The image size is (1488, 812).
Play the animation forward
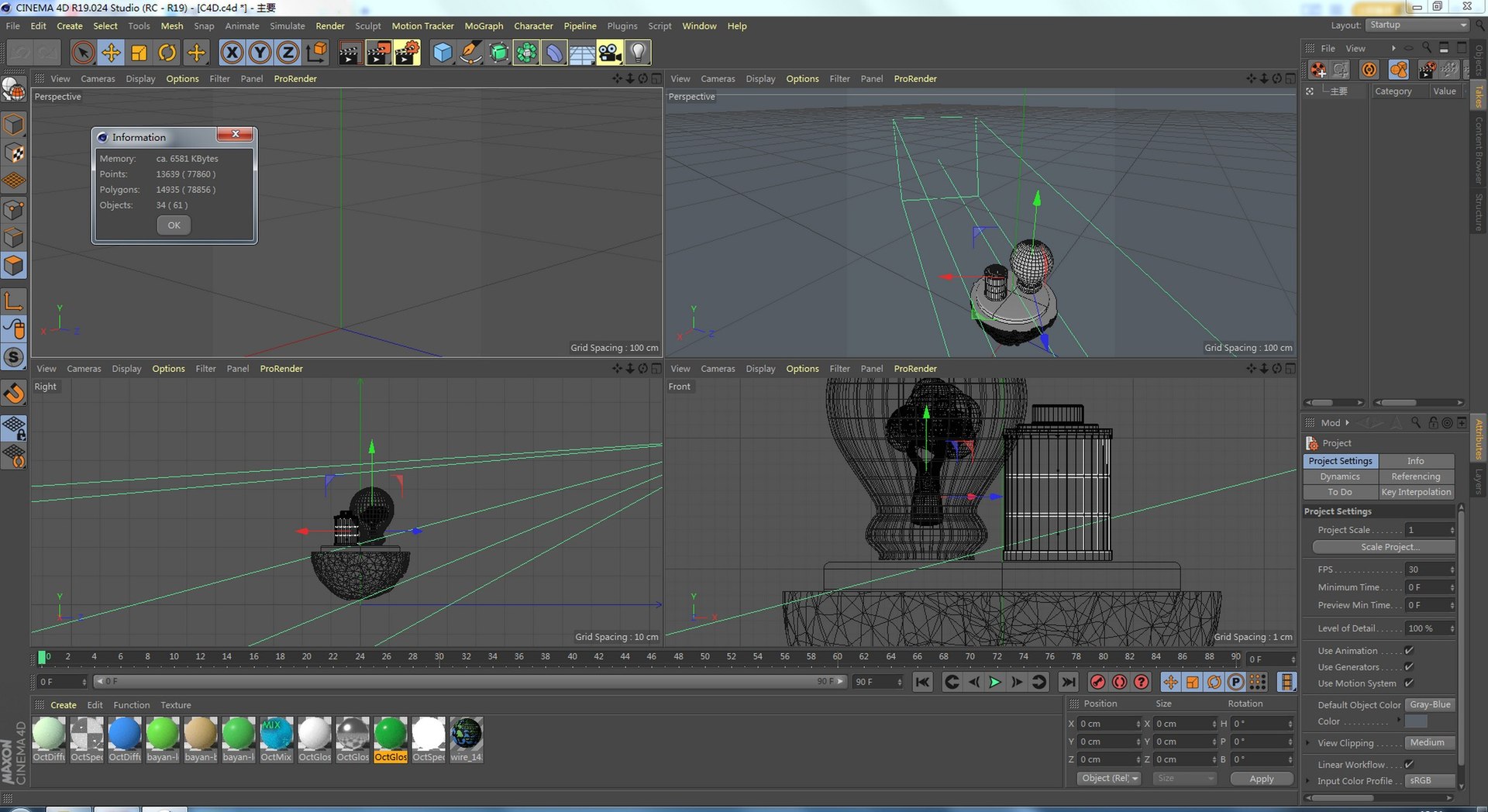[995, 682]
